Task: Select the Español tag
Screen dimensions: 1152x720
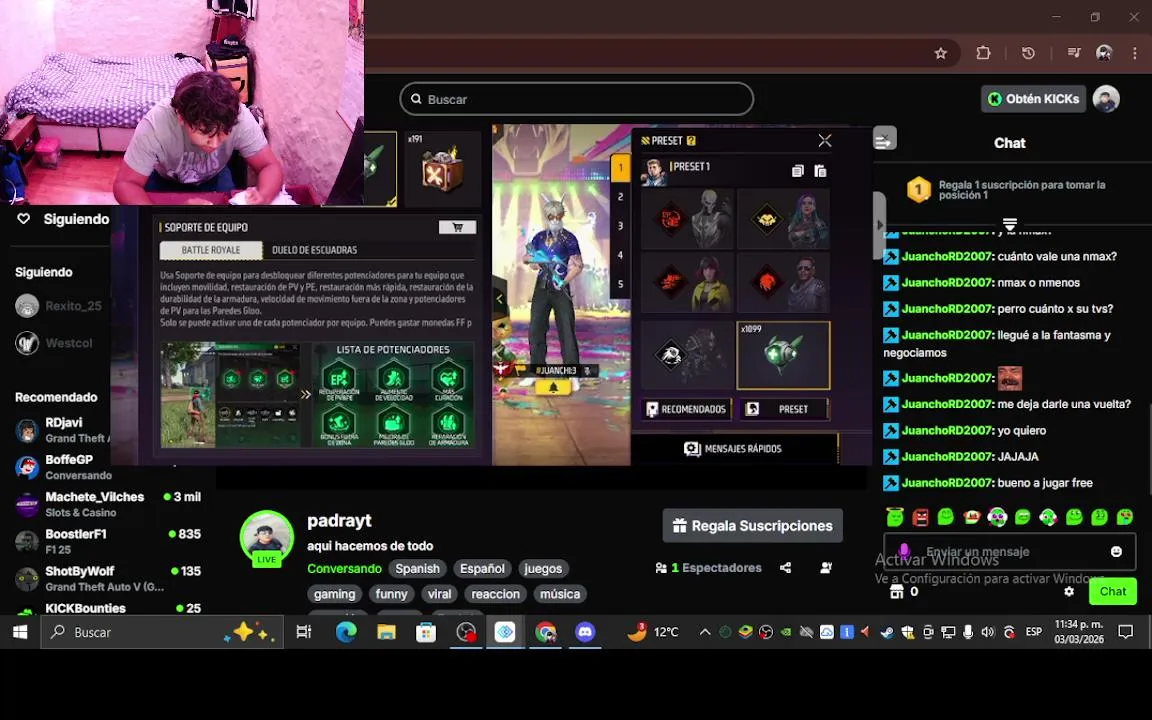Action: click(x=482, y=569)
